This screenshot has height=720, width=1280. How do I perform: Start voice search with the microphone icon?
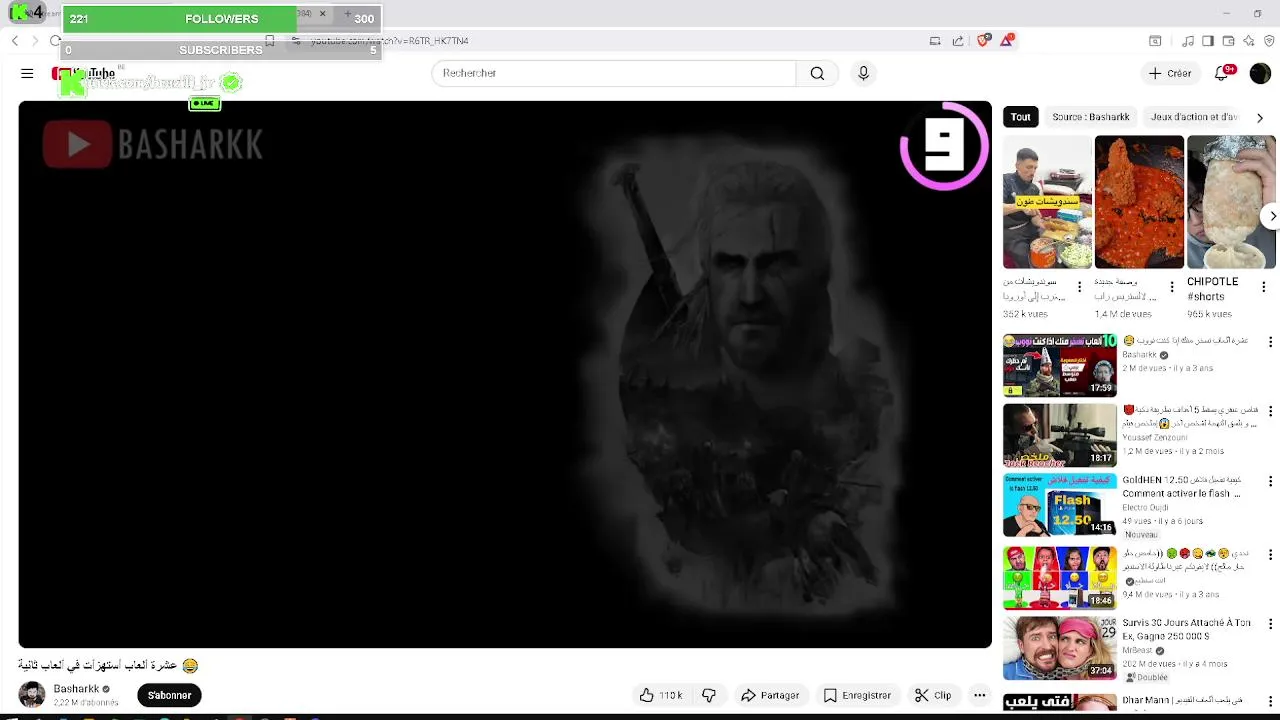coord(863,73)
